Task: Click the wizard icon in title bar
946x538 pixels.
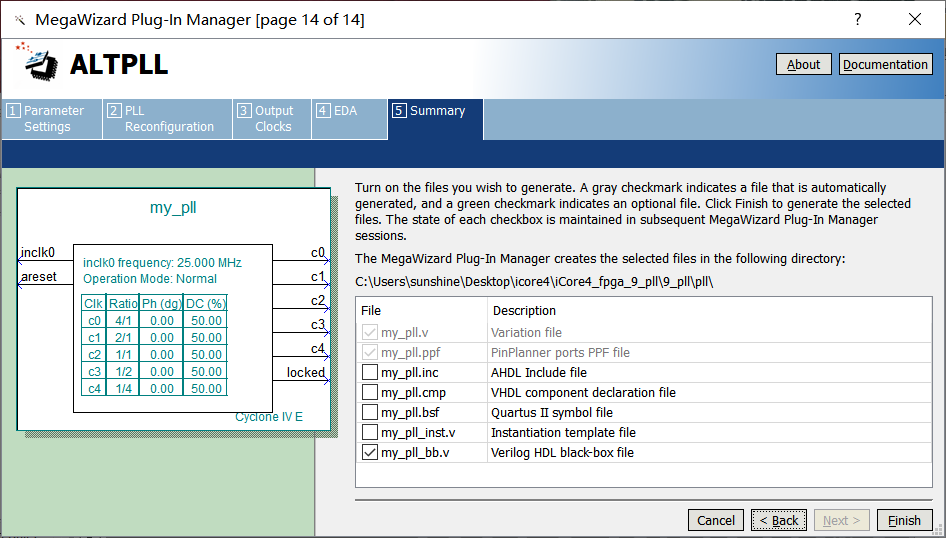Action: [19, 20]
